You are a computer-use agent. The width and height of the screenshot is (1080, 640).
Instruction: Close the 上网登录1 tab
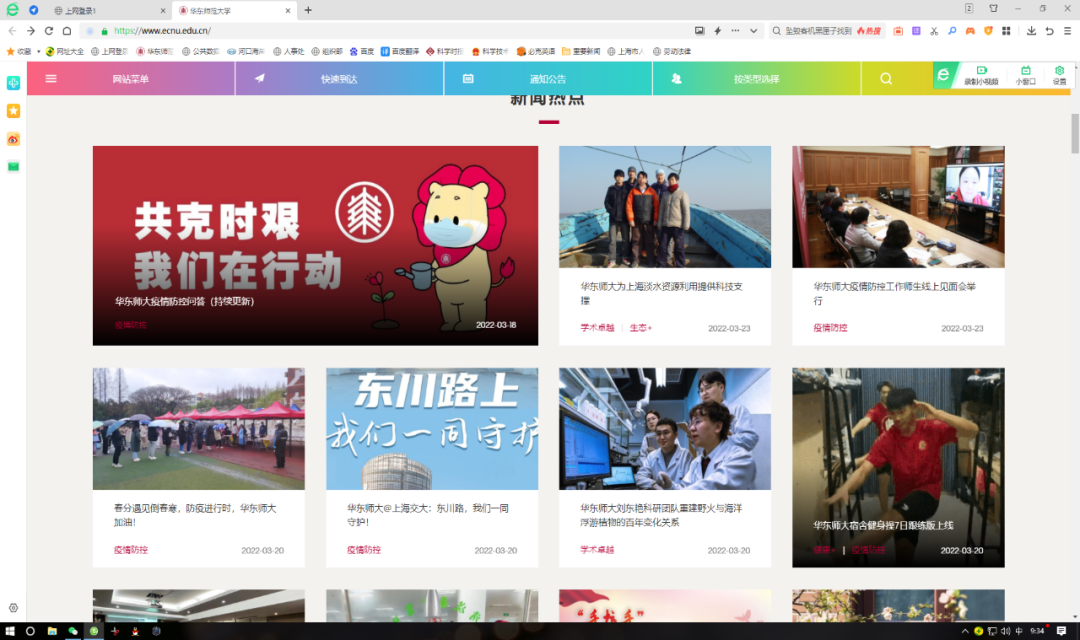pos(163,10)
